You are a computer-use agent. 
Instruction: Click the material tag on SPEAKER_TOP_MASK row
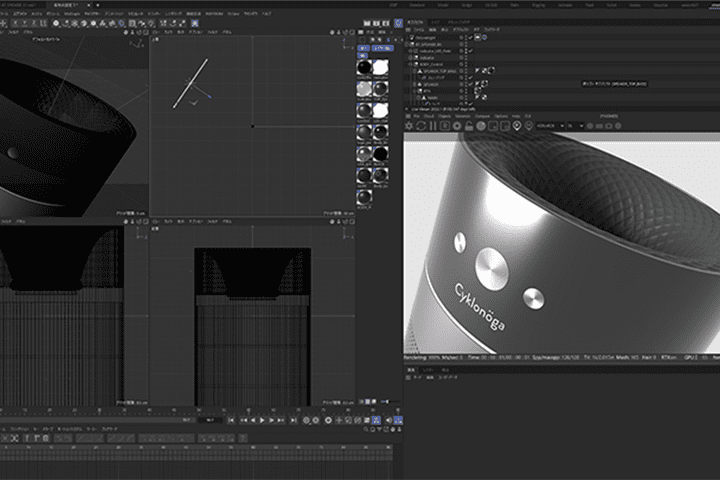491,71
